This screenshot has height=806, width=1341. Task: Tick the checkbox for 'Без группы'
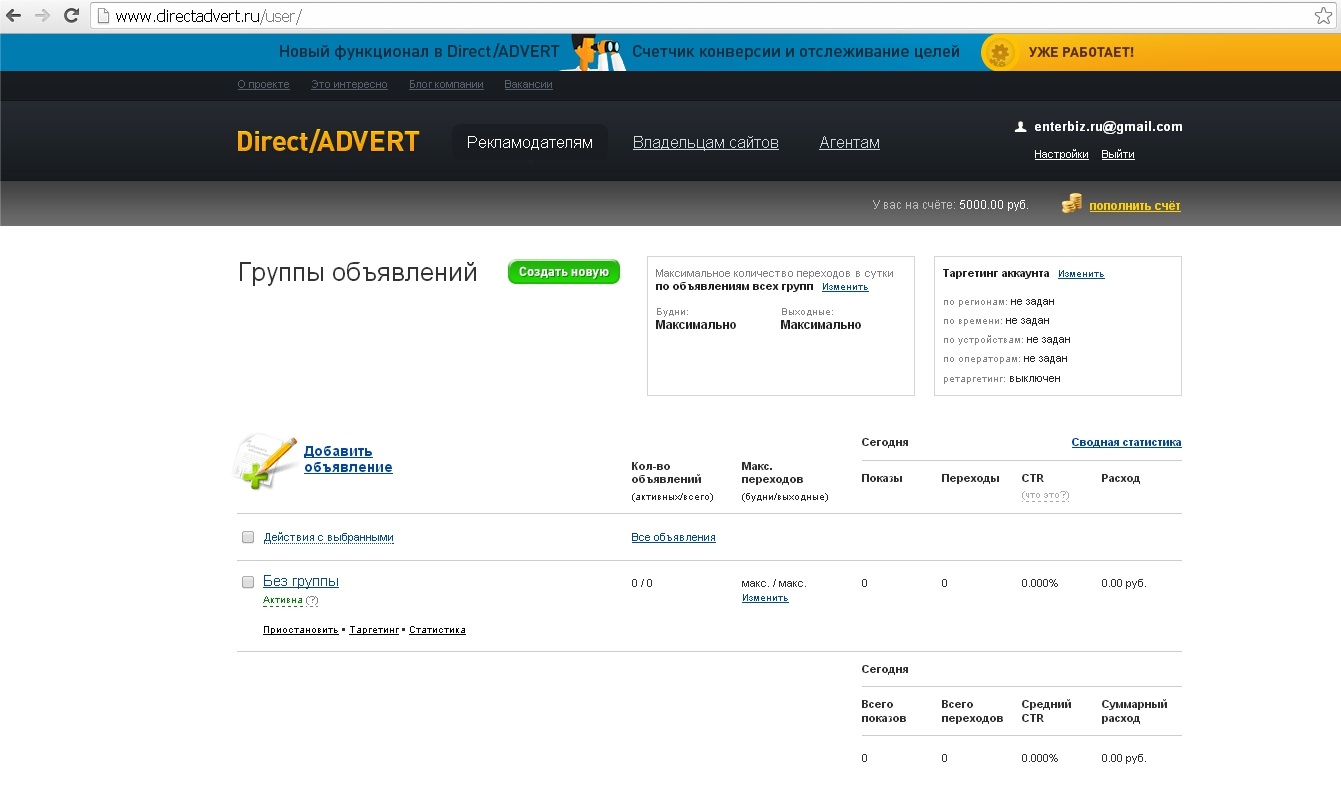coord(248,582)
